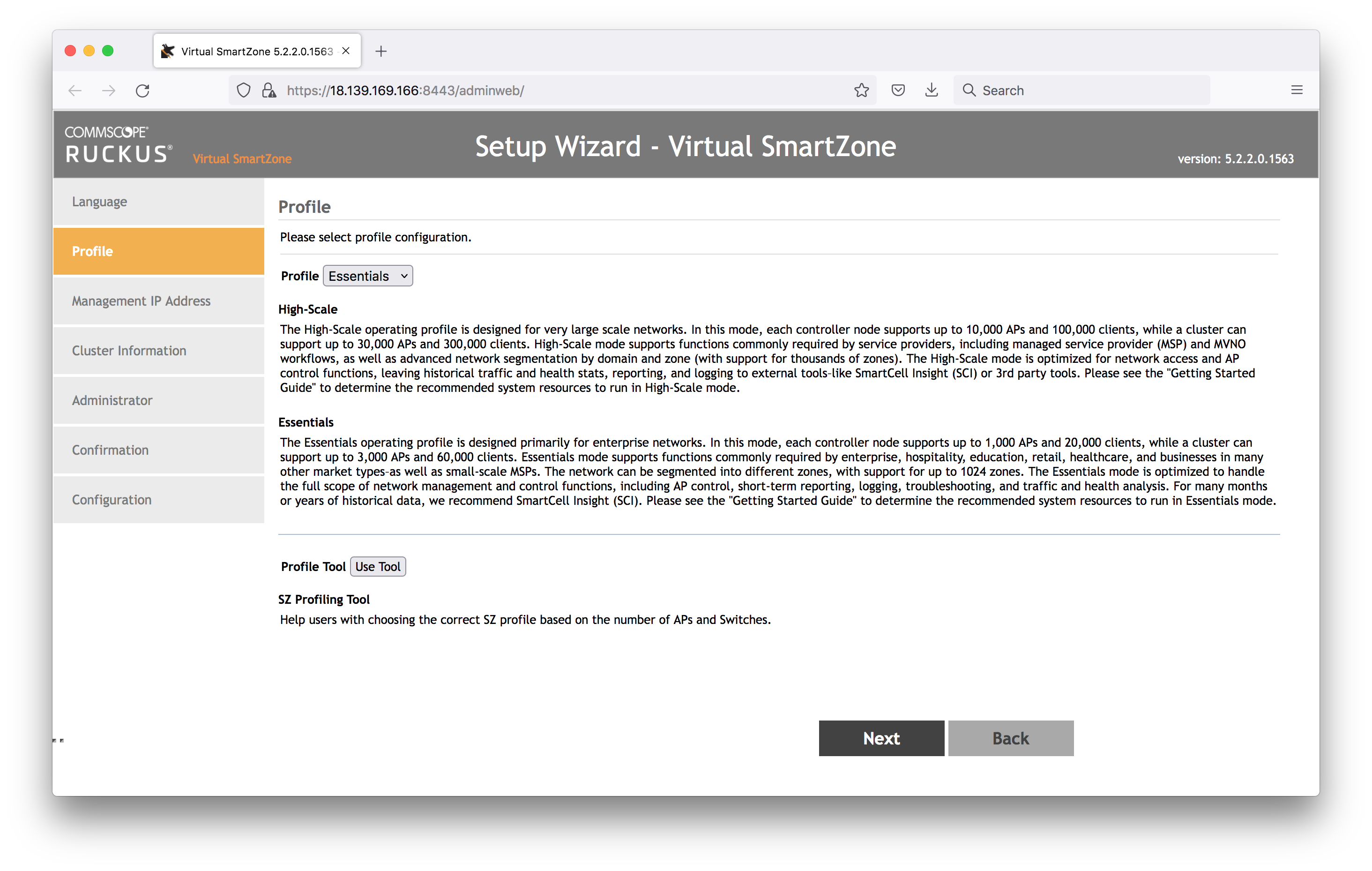This screenshot has height=871, width=1372.
Task: Open the Profile dropdown showing Essentials
Action: tap(368, 276)
